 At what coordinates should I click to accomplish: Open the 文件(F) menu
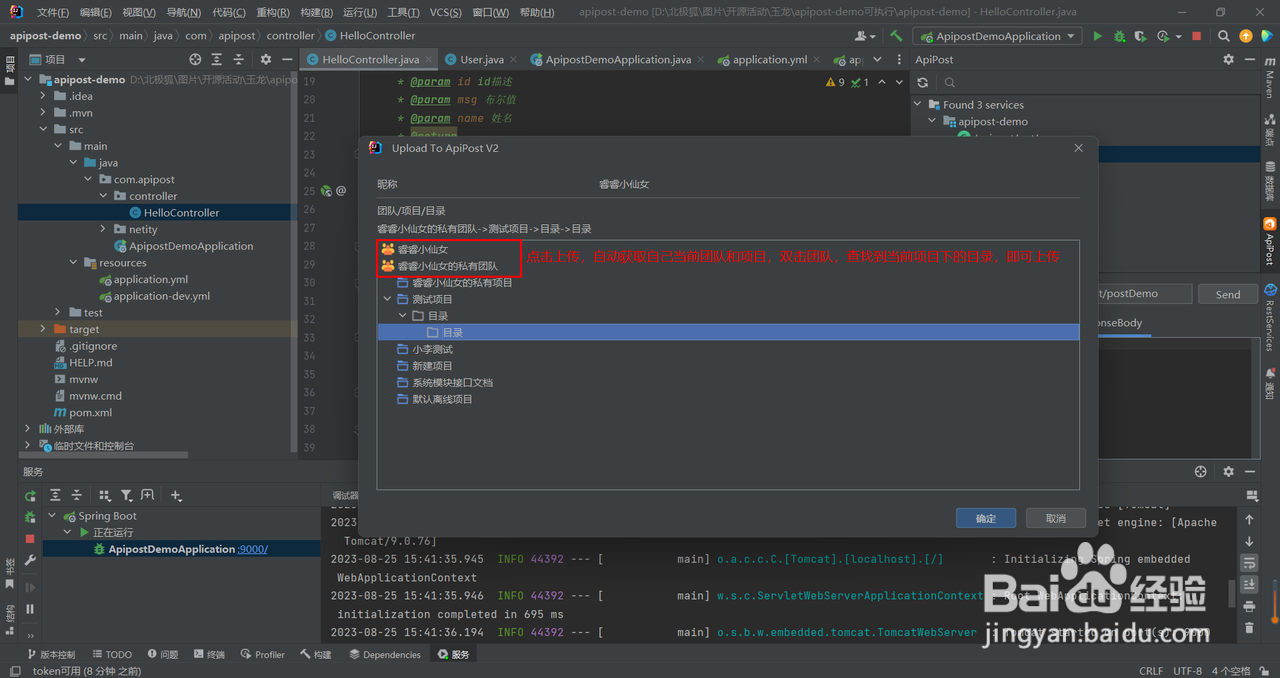click(53, 12)
